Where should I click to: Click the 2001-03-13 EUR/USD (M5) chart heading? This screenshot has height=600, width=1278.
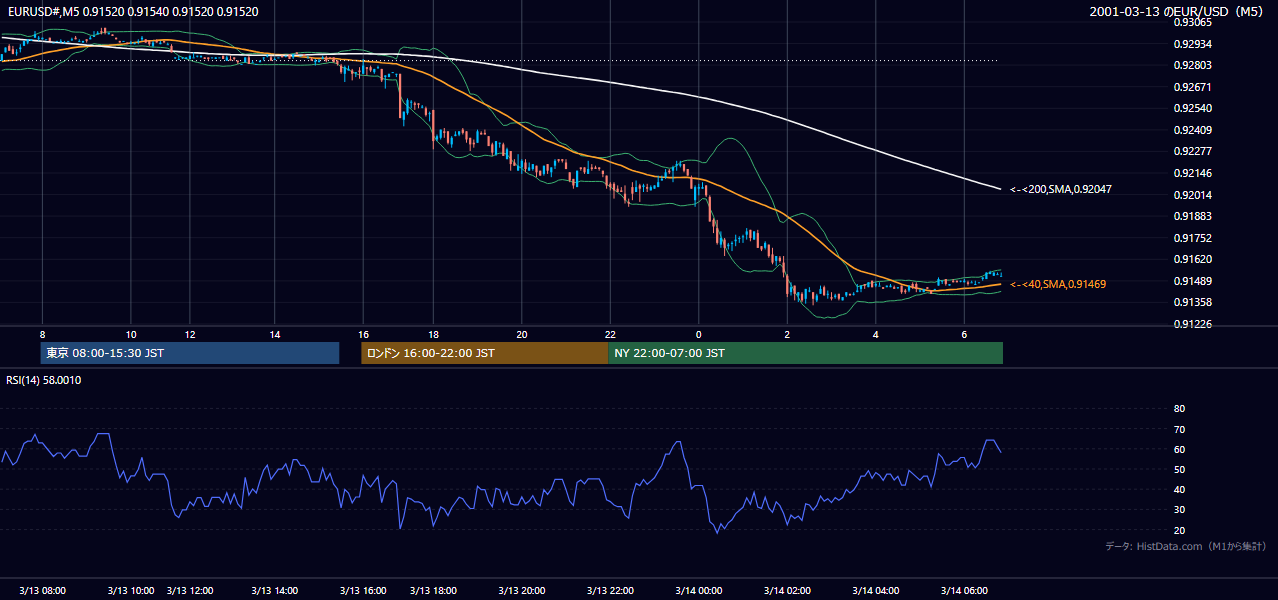1178,12
